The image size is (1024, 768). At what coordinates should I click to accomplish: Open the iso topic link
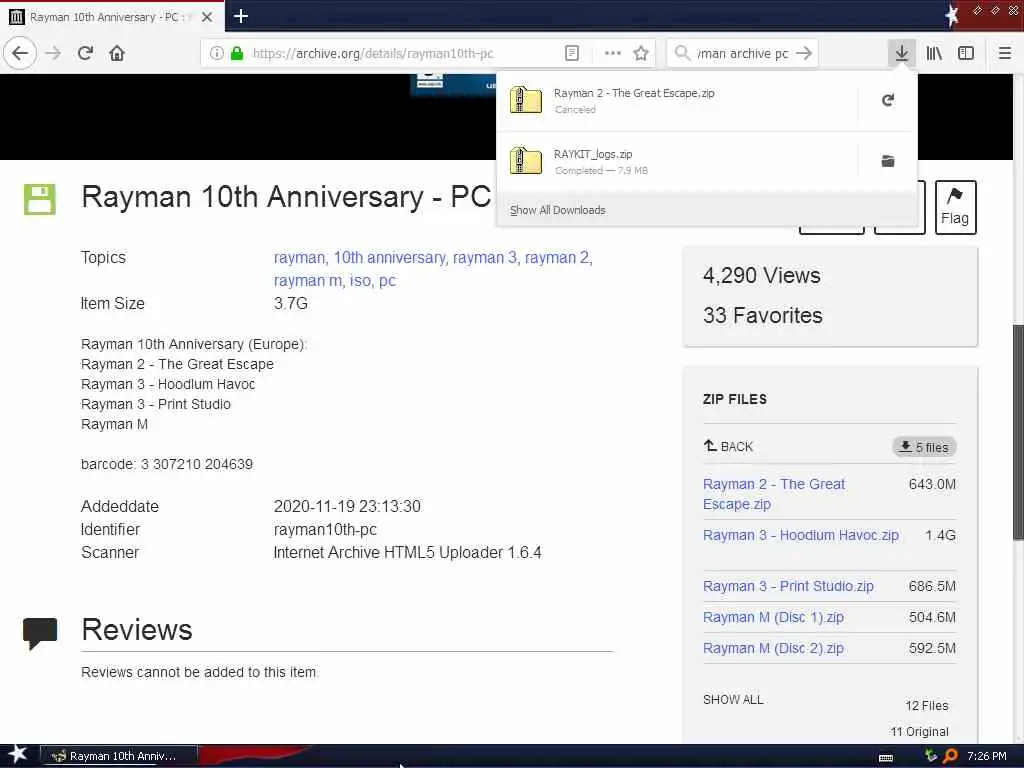pyautogui.click(x=360, y=280)
